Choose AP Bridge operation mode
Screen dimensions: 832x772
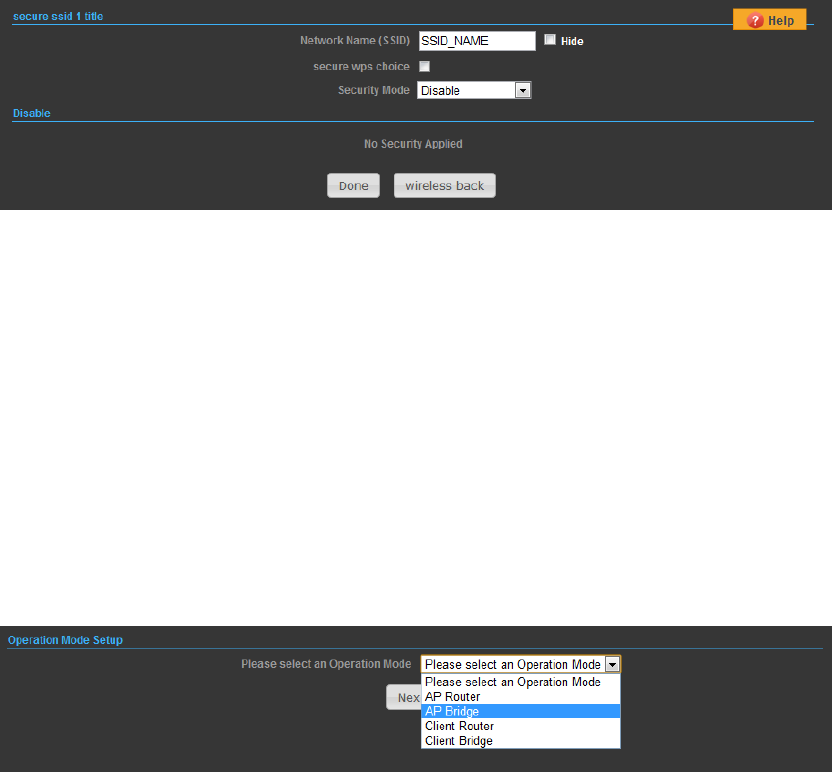click(x=521, y=712)
